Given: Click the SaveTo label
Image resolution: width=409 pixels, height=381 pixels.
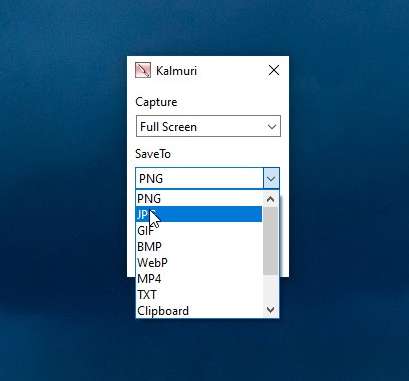Looking at the screenshot, I should coord(153,154).
